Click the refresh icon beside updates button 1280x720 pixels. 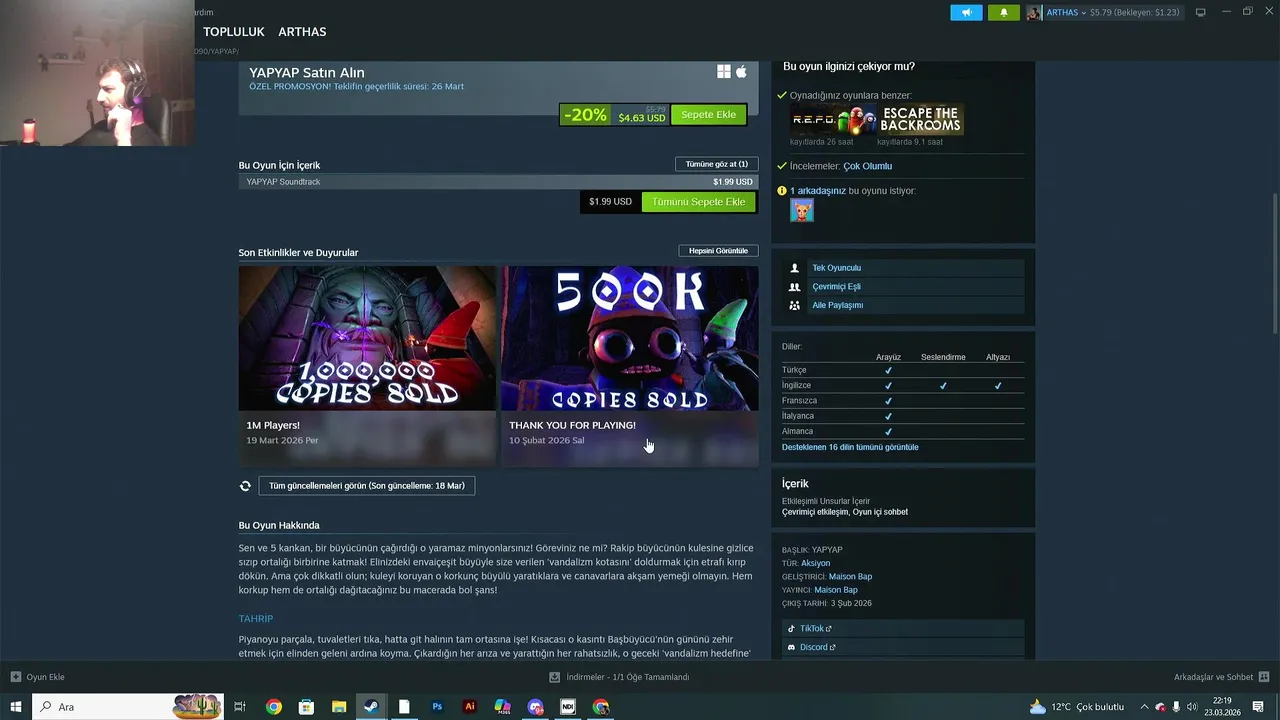(x=245, y=486)
